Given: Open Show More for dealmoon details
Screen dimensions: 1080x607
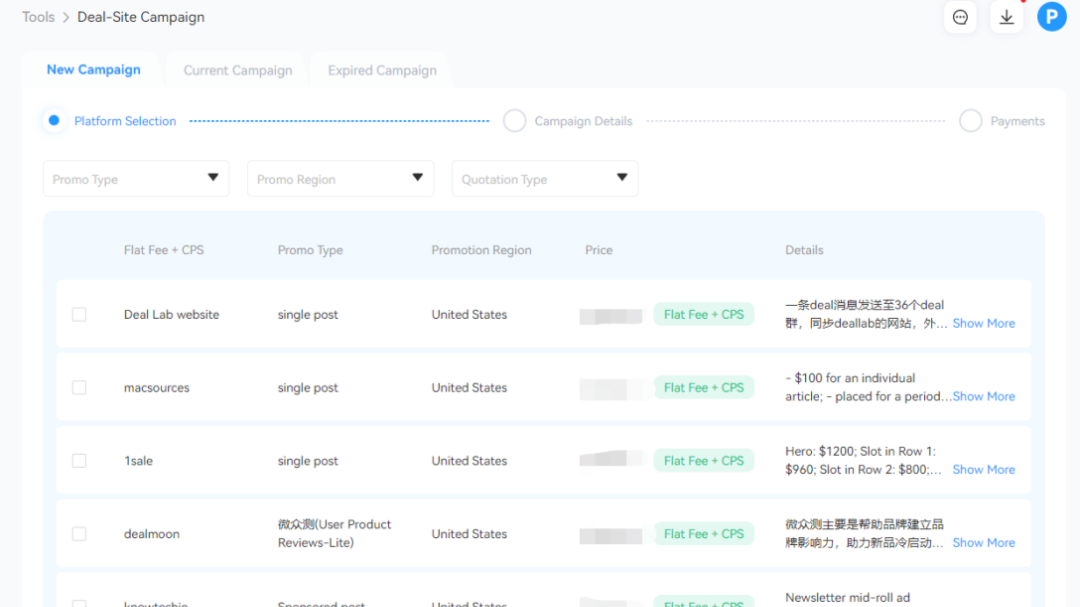Looking at the screenshot, I should tap(984, 543).
